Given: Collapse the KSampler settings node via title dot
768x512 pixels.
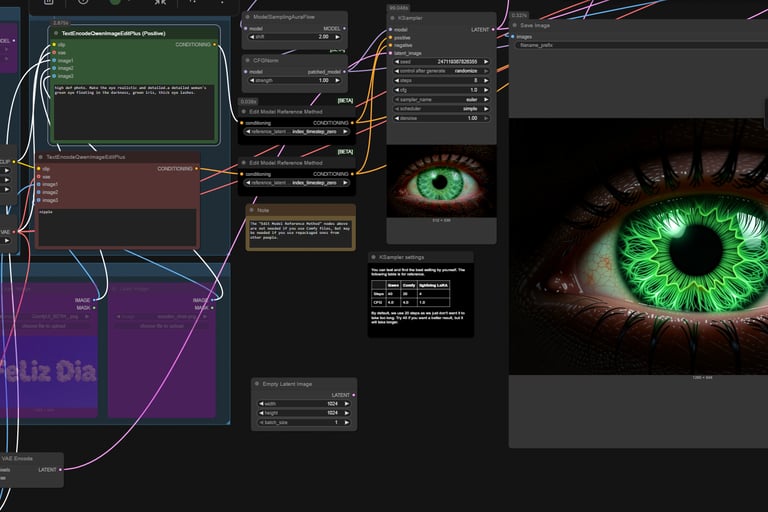Looking at the screenshot, I should click(x=374, y=257).
